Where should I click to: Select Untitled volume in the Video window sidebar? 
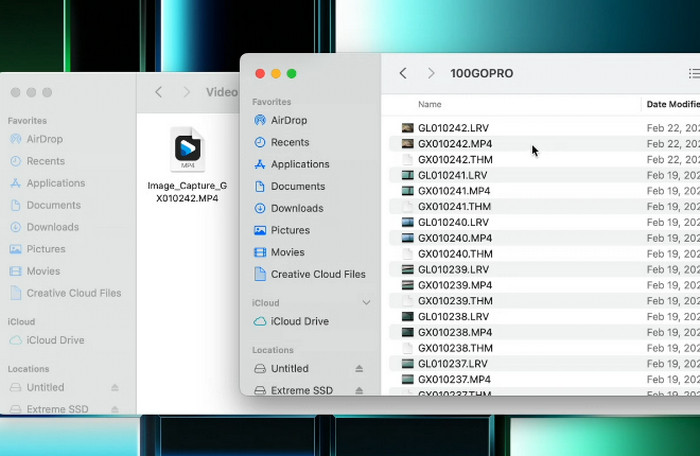pyautogui.click(x=37, y=387)
